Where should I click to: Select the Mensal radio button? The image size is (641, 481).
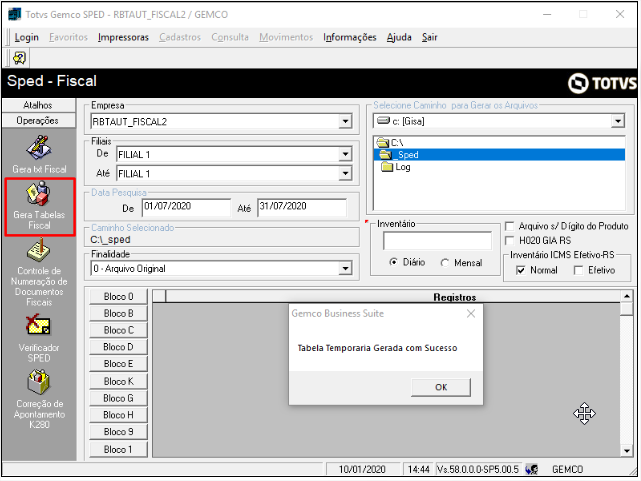[444, 263]
